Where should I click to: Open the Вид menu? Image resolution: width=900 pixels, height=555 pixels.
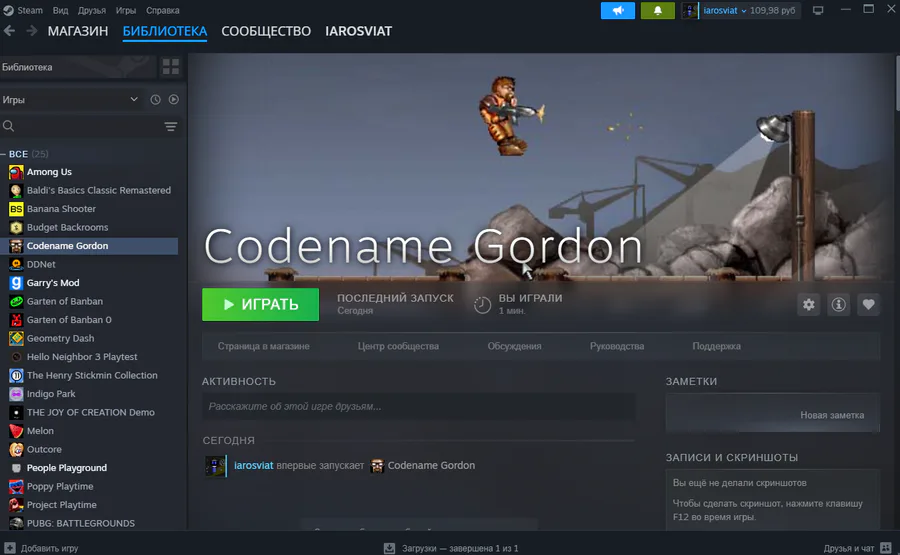click(60, 10)
